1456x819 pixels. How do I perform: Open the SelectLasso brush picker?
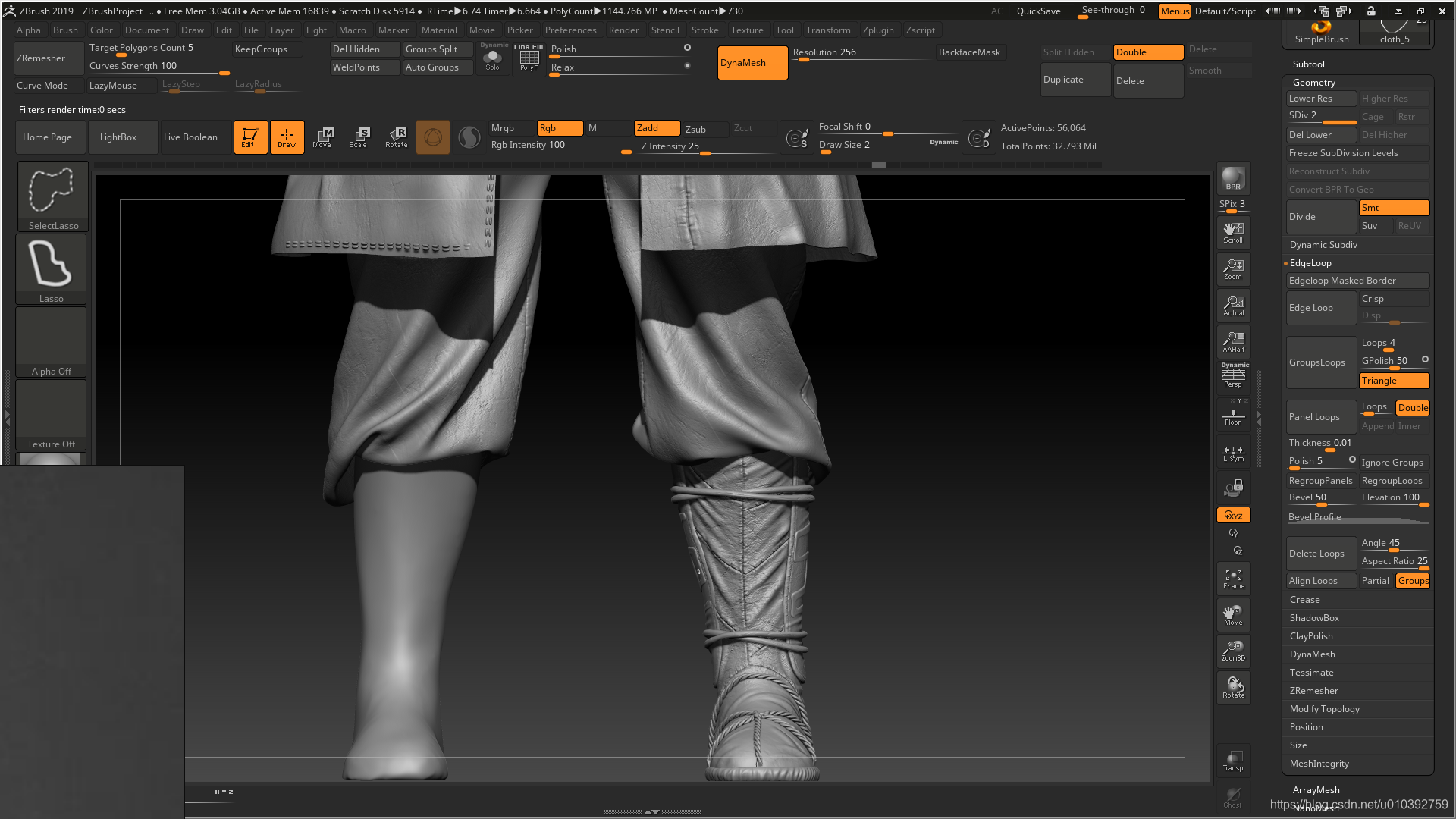click(x=52, y=196)
